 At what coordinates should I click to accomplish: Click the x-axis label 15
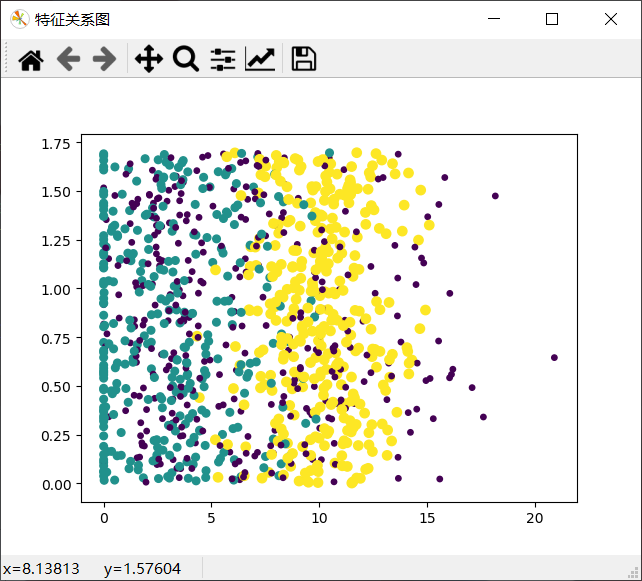[427, 518]
